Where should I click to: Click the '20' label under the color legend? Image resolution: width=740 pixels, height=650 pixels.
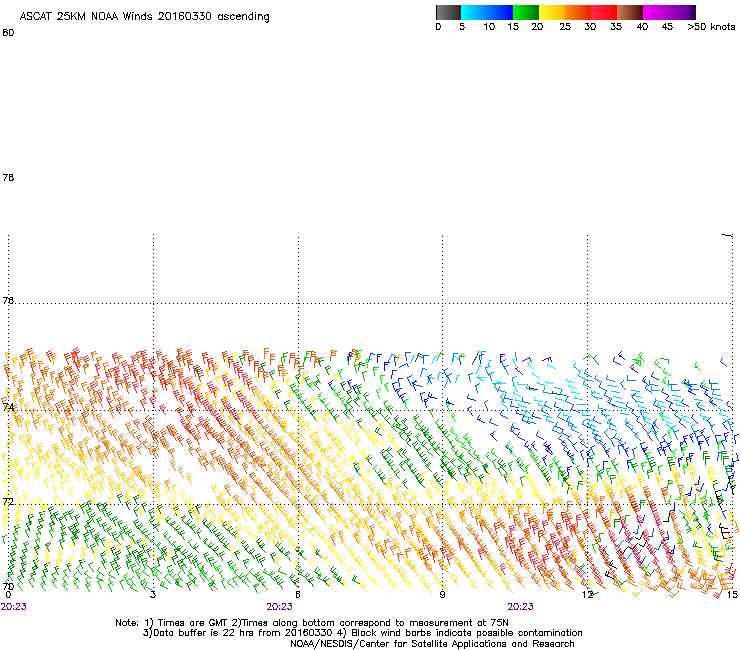(537, 27)
